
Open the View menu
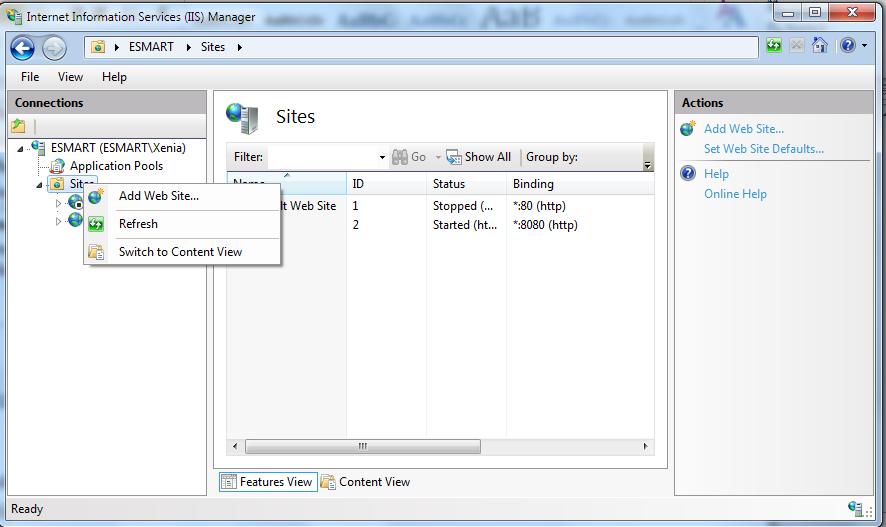point(70,77)
